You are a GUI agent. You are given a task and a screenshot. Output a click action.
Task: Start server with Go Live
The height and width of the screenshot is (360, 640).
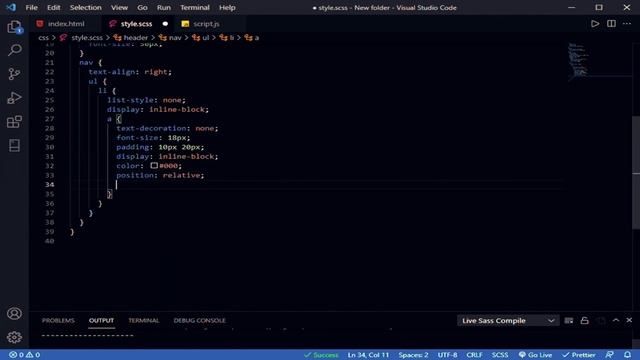click(x=535, y=355)
